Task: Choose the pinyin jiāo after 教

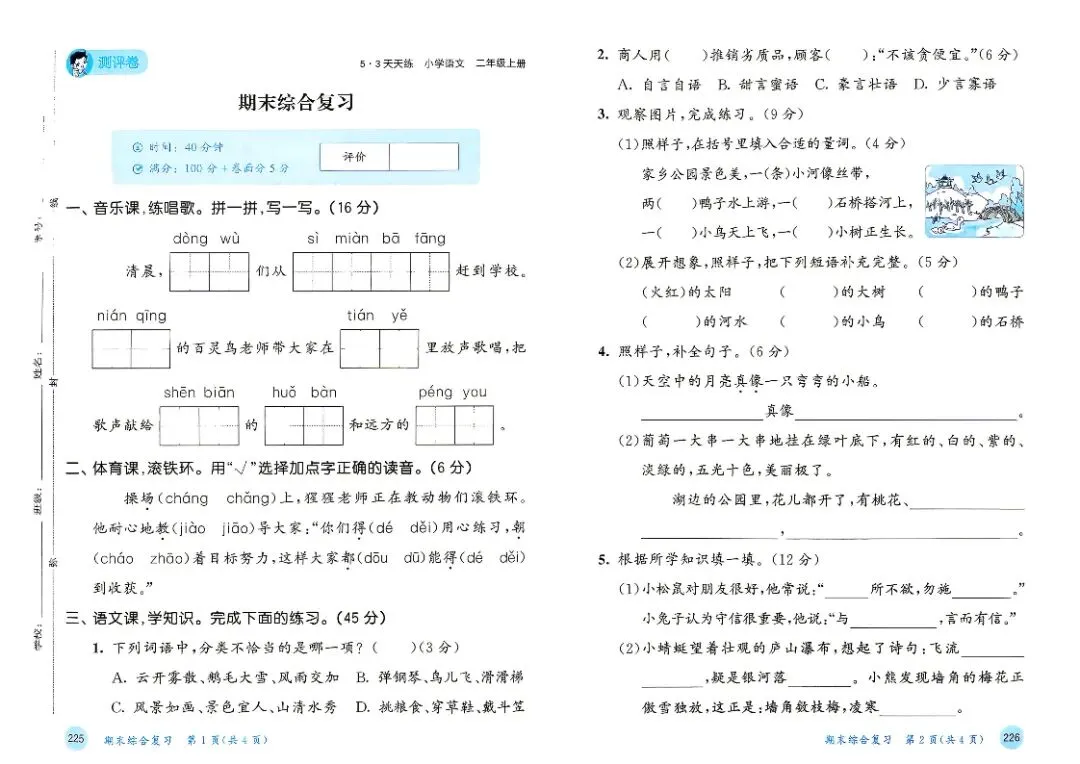Action: [235, 529]
